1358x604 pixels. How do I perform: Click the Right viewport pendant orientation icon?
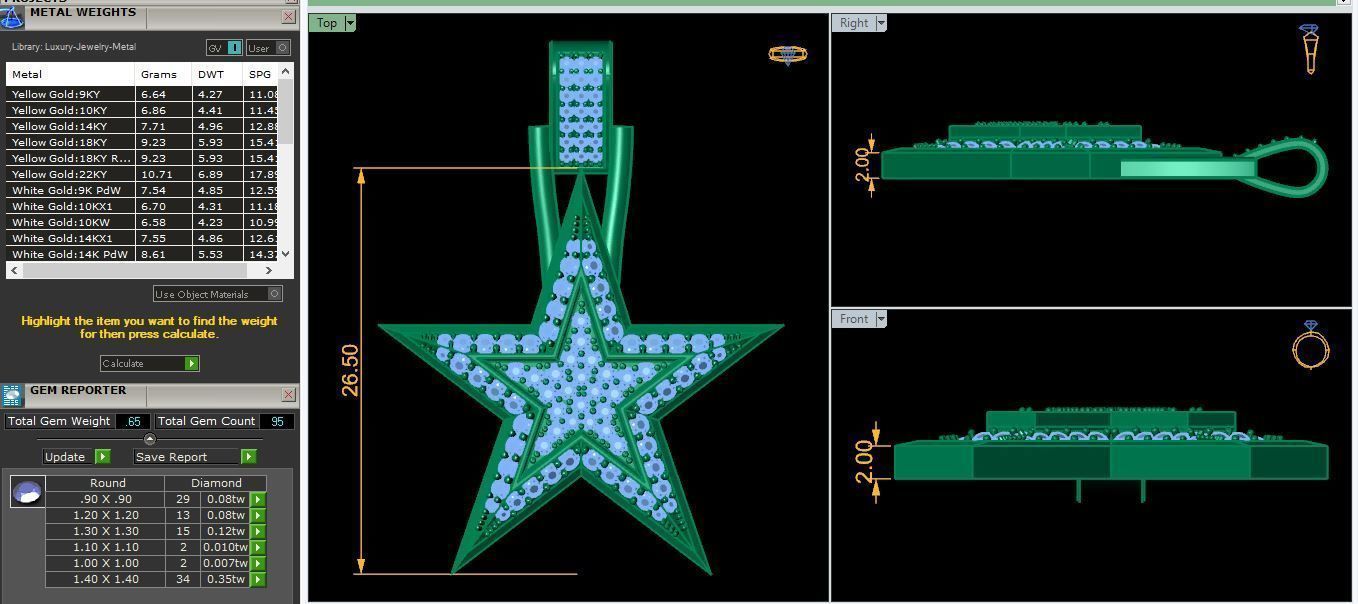tap(1310, 49)
